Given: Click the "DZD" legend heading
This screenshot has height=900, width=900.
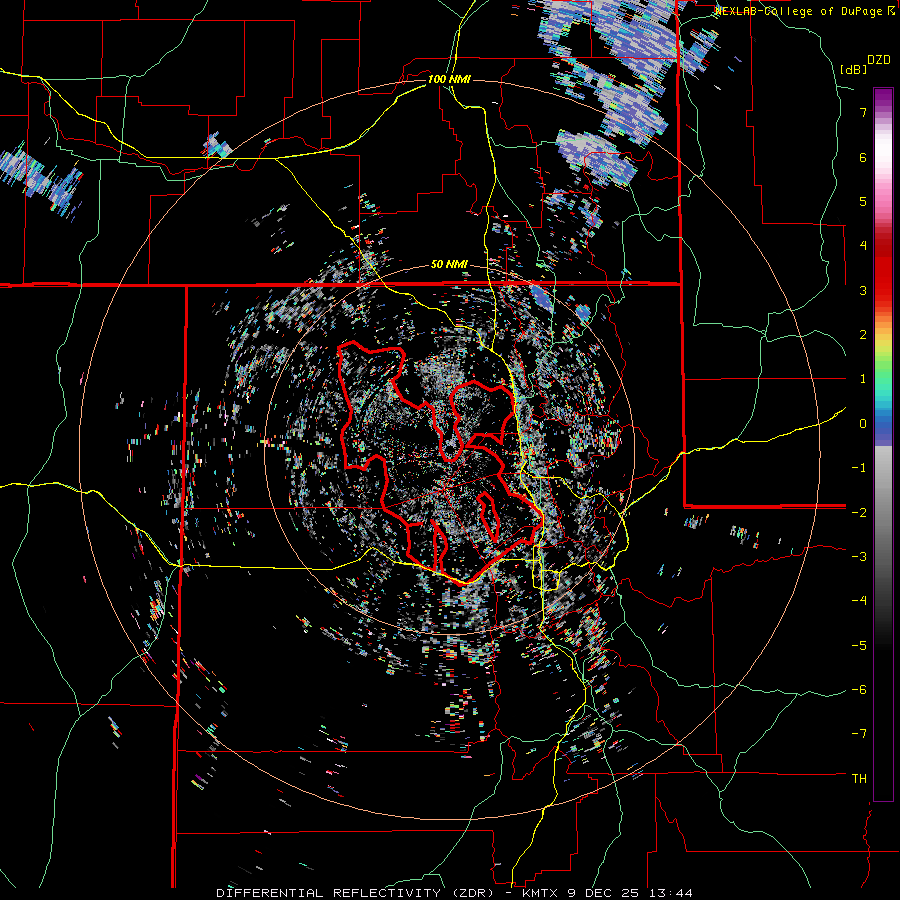Looking at the screenshot, I should (x=879, y=60).
